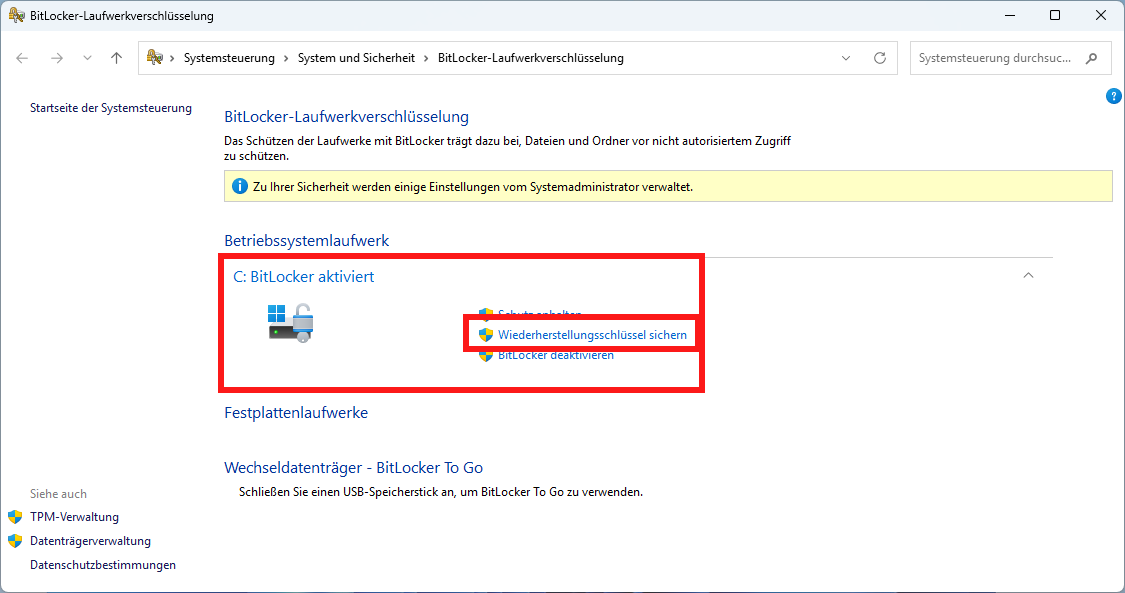Click the search magnifier icon
Image resolution: width=1125 pixels, height=593 pixels.
point(1091,58)
